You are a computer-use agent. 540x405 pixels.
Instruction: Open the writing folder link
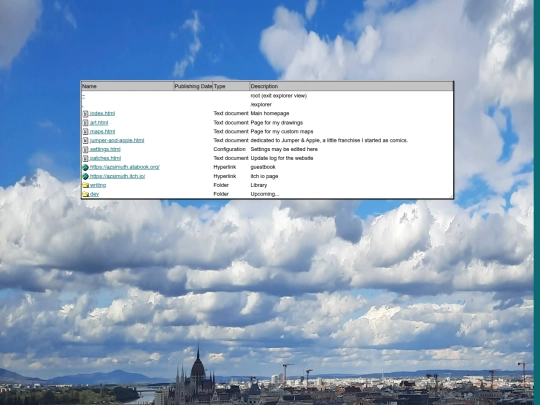click(98, 185)
